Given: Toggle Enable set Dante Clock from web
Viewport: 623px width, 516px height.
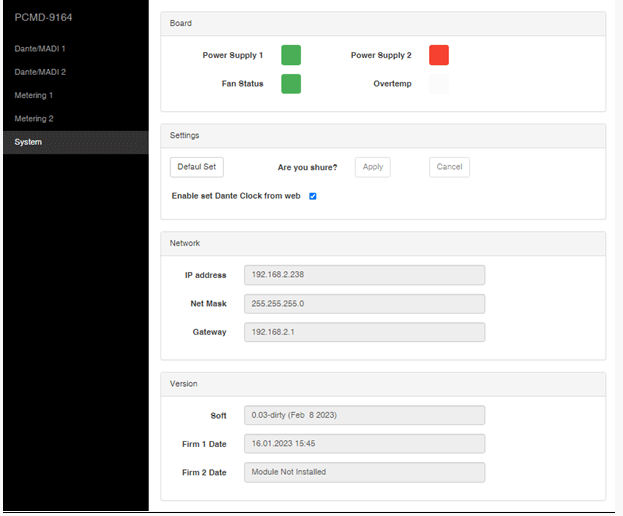Looking at the screenshot, I should (x=312, y=196).
